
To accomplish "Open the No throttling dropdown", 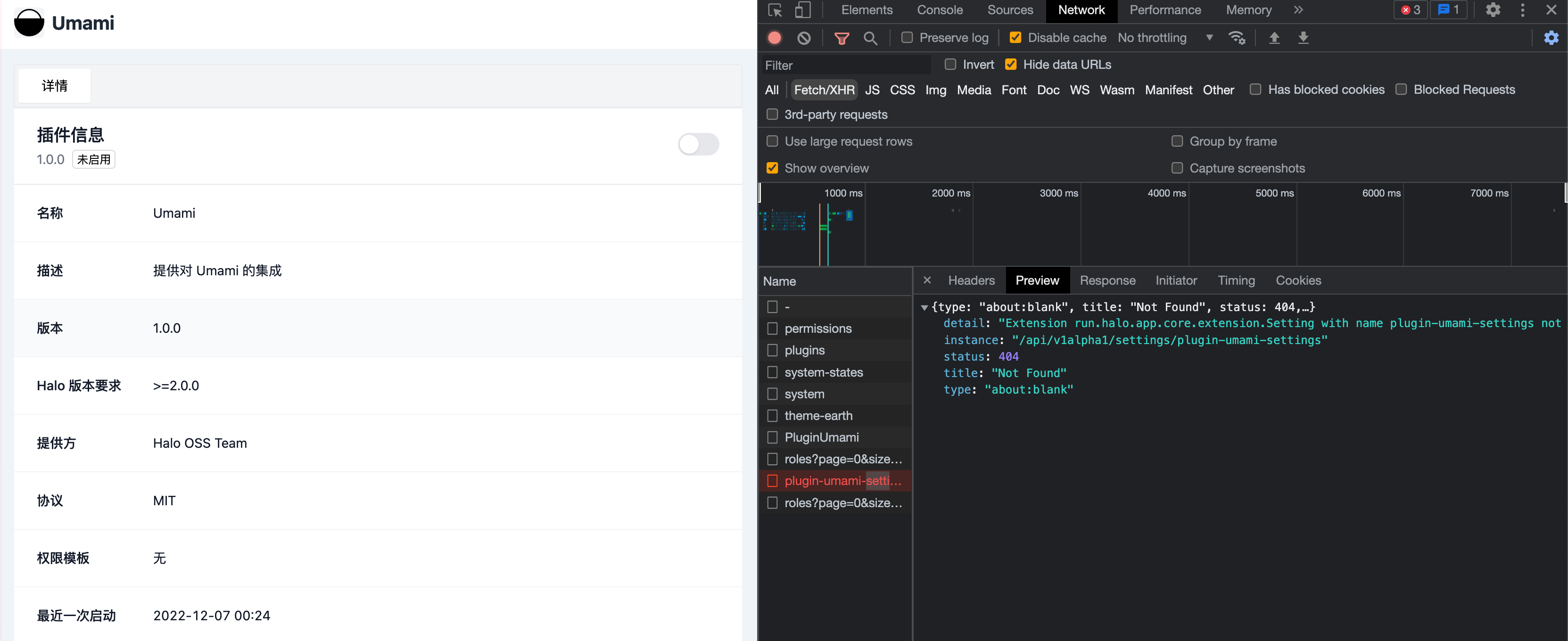I will click(1165, 38).
